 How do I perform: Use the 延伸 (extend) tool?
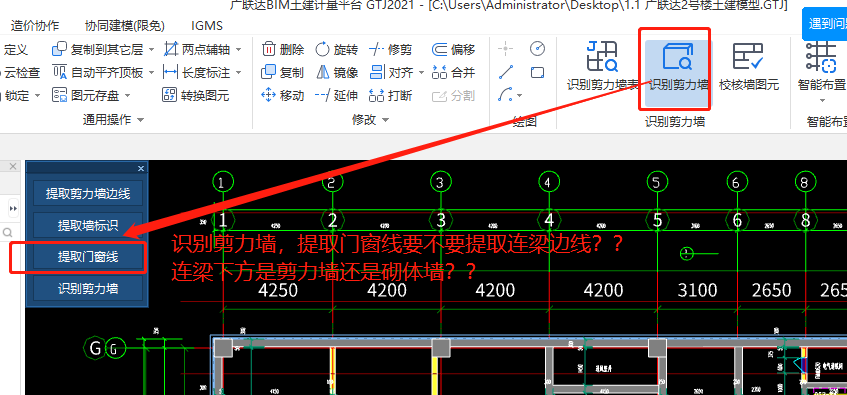tap(336, 96)
